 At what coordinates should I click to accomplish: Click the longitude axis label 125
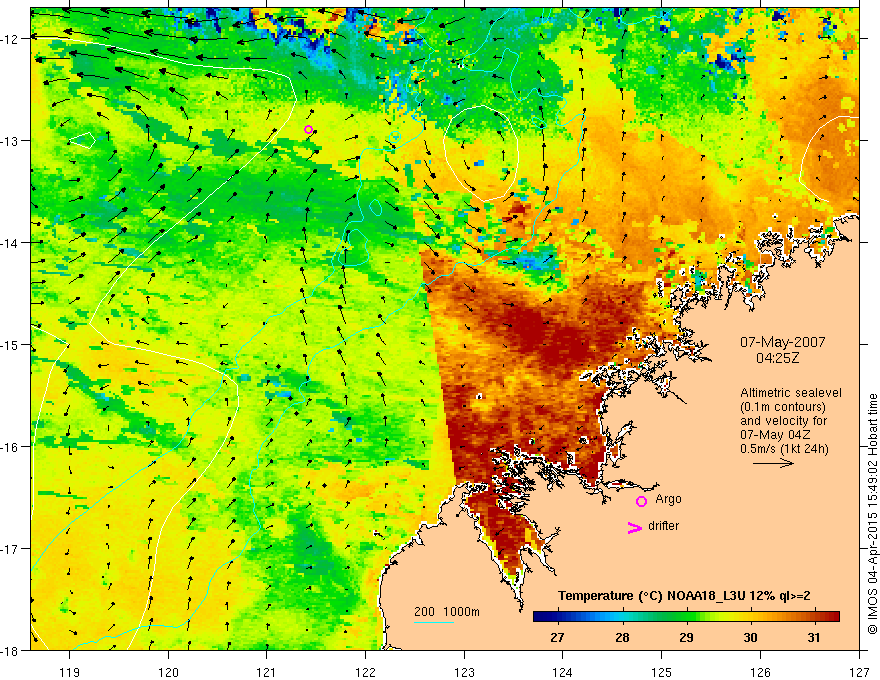662,672
